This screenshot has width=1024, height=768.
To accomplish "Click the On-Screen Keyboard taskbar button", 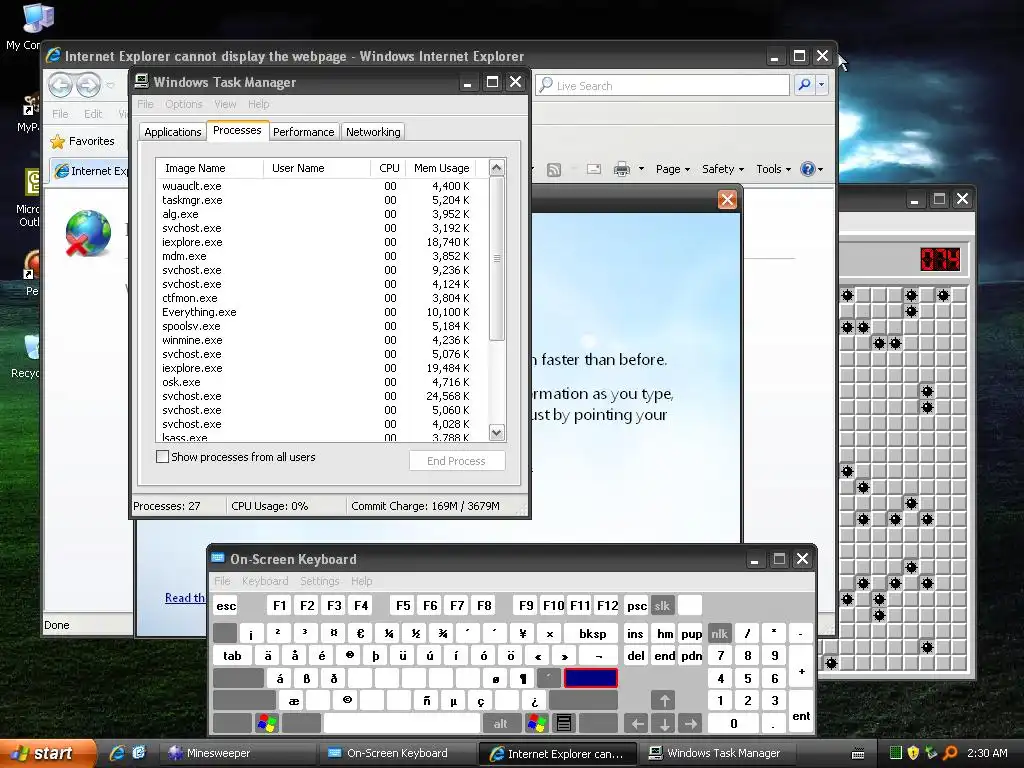I will tap(397, 753).
